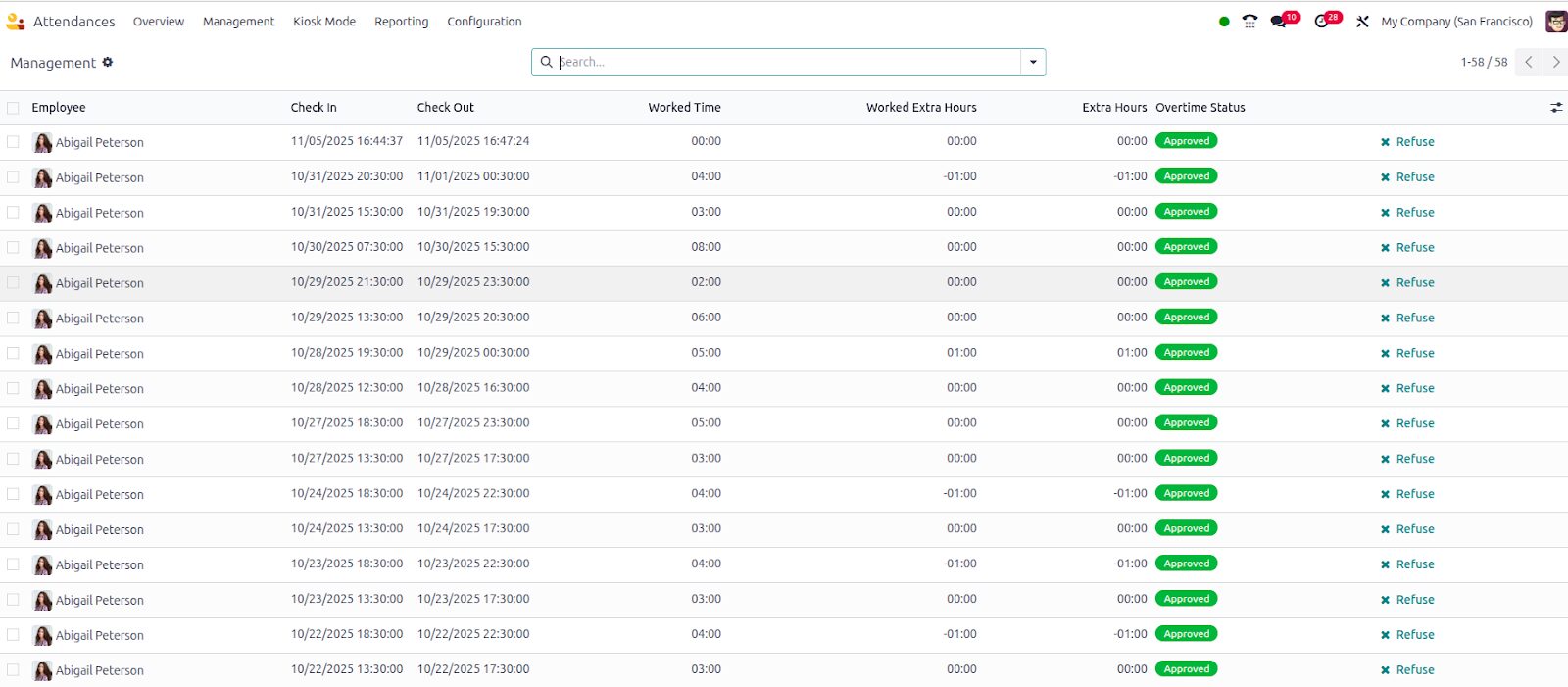
Task: Open company switcher My Company (San Francisco)
Action: (x=1456, y=22)
